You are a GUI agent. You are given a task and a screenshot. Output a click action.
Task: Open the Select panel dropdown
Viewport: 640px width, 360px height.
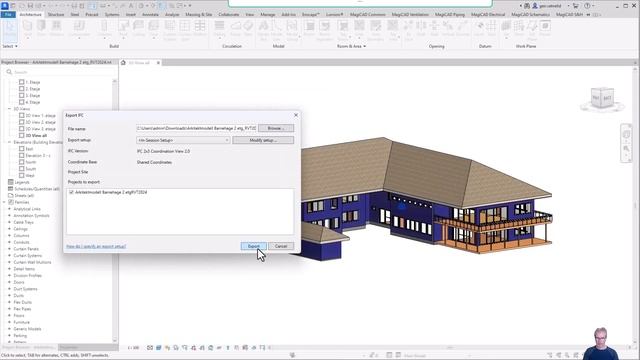[10, 47]
